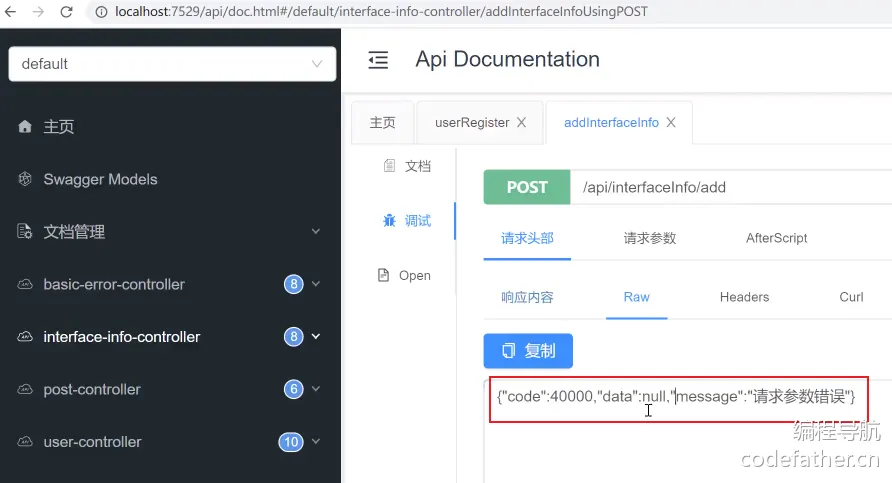
Task: Open Swagger Models in sidebar
Action: coord(100,179)
